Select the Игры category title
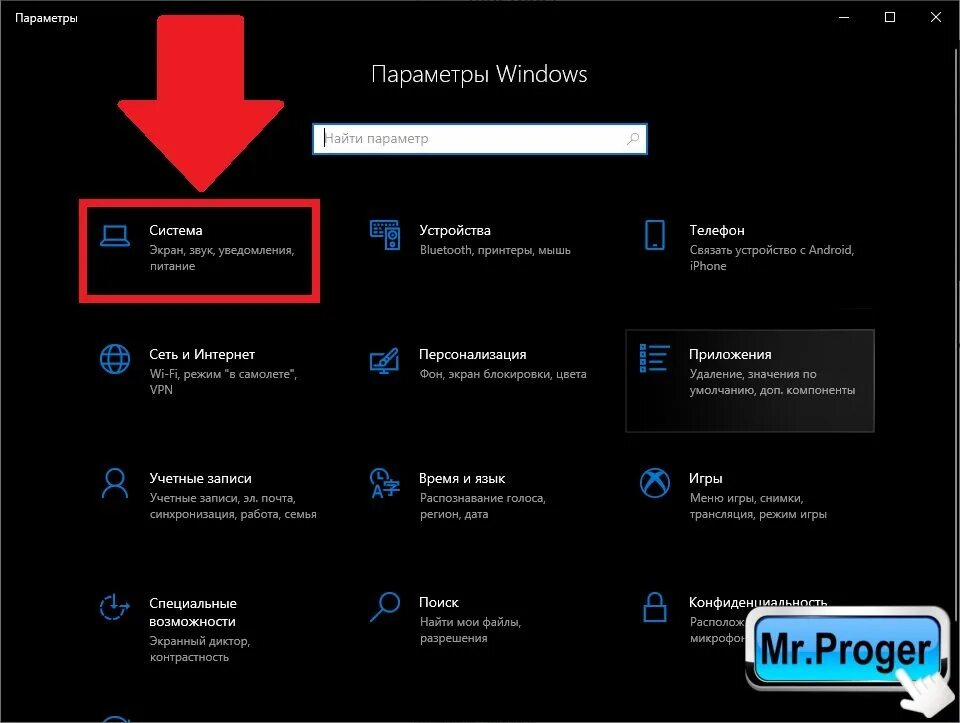 (705, 479)
